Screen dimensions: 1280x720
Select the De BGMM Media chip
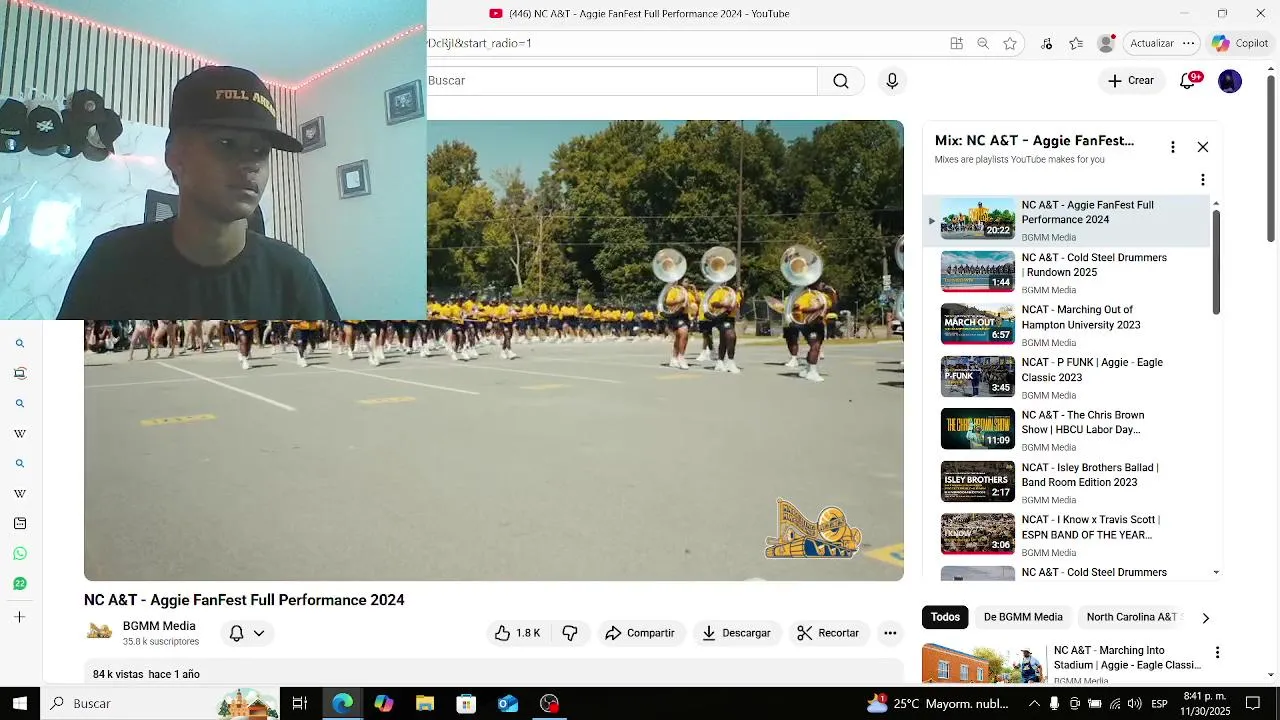pos(1023,617)
